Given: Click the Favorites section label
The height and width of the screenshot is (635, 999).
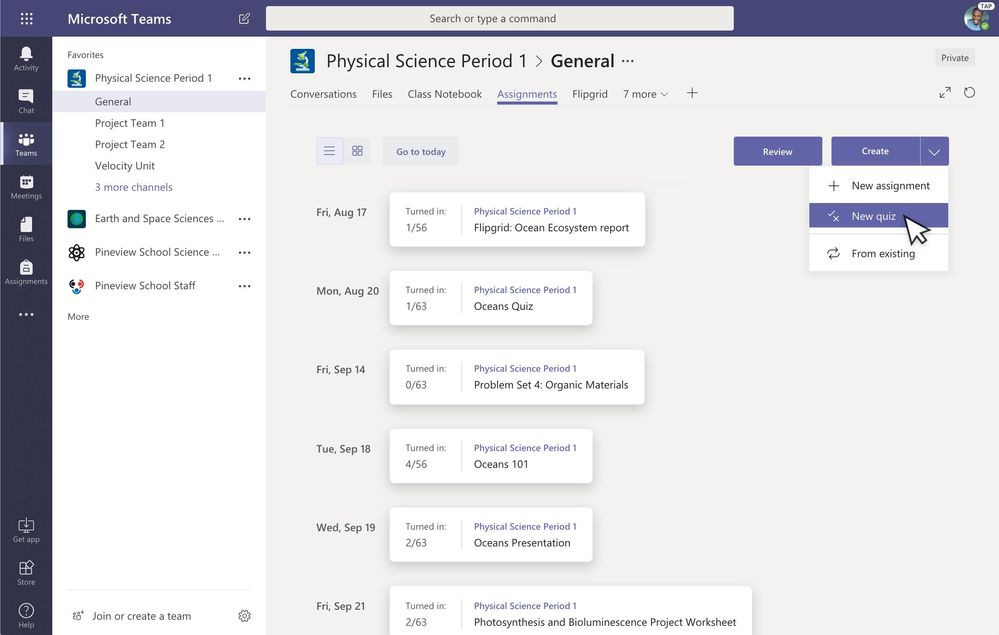Looking at the screenshot, I should tap(85, 55).
